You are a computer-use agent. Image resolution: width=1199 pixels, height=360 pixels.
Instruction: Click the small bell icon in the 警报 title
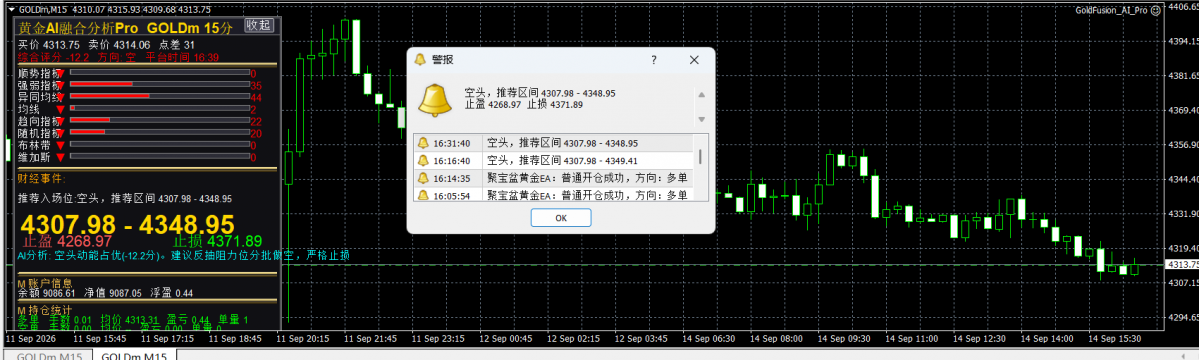click(419, 59)
